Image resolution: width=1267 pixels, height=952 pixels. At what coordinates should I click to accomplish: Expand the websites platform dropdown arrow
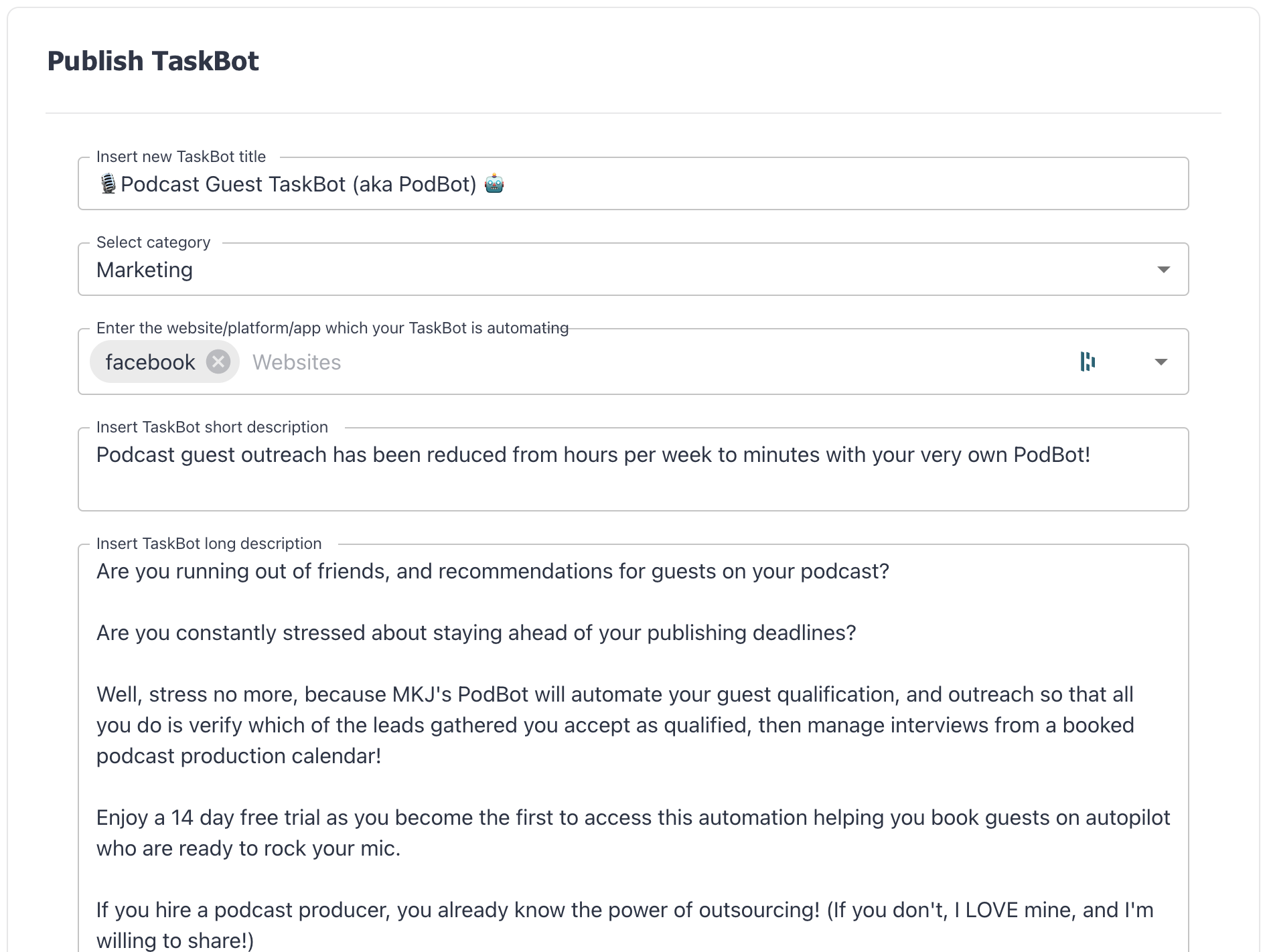[x=1161, y=362]
